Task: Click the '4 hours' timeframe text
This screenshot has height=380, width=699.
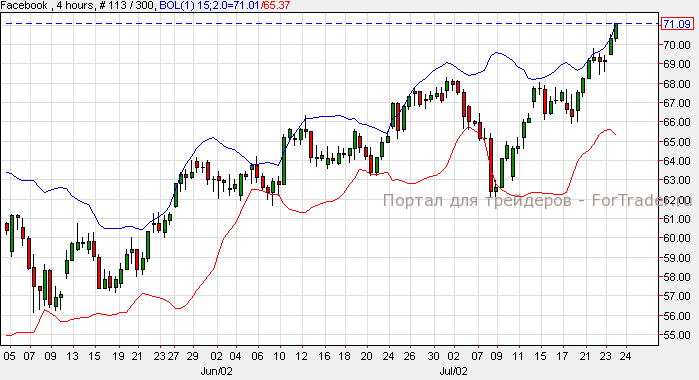Action: pyautogui.click(x=75, y=5)
